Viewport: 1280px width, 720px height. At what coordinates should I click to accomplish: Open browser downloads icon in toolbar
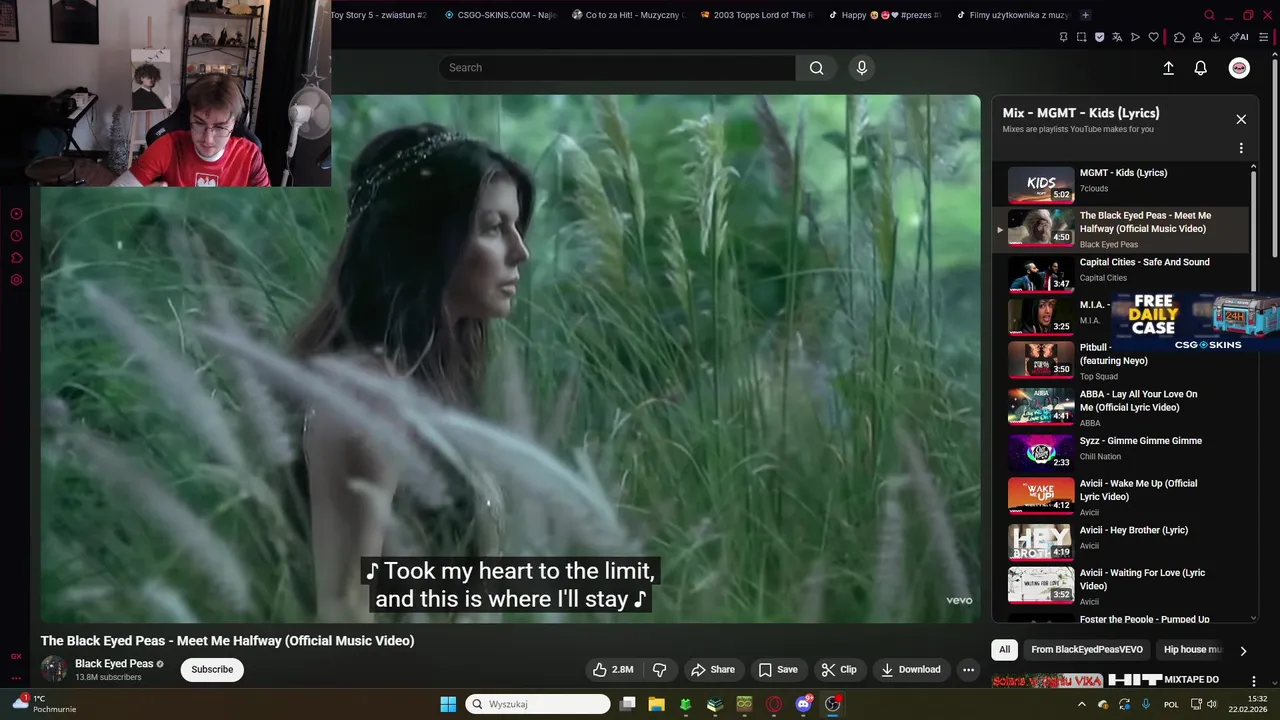point(1215,37)
